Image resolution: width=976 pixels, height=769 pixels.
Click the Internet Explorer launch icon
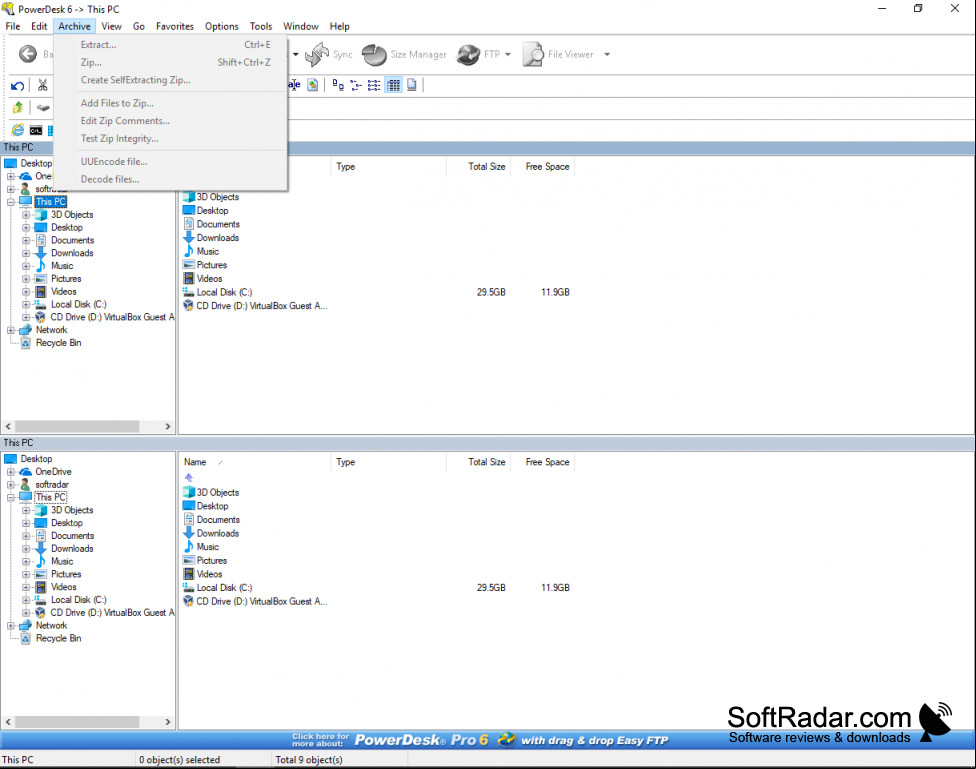pyautogui.click(x=17, y=130)
